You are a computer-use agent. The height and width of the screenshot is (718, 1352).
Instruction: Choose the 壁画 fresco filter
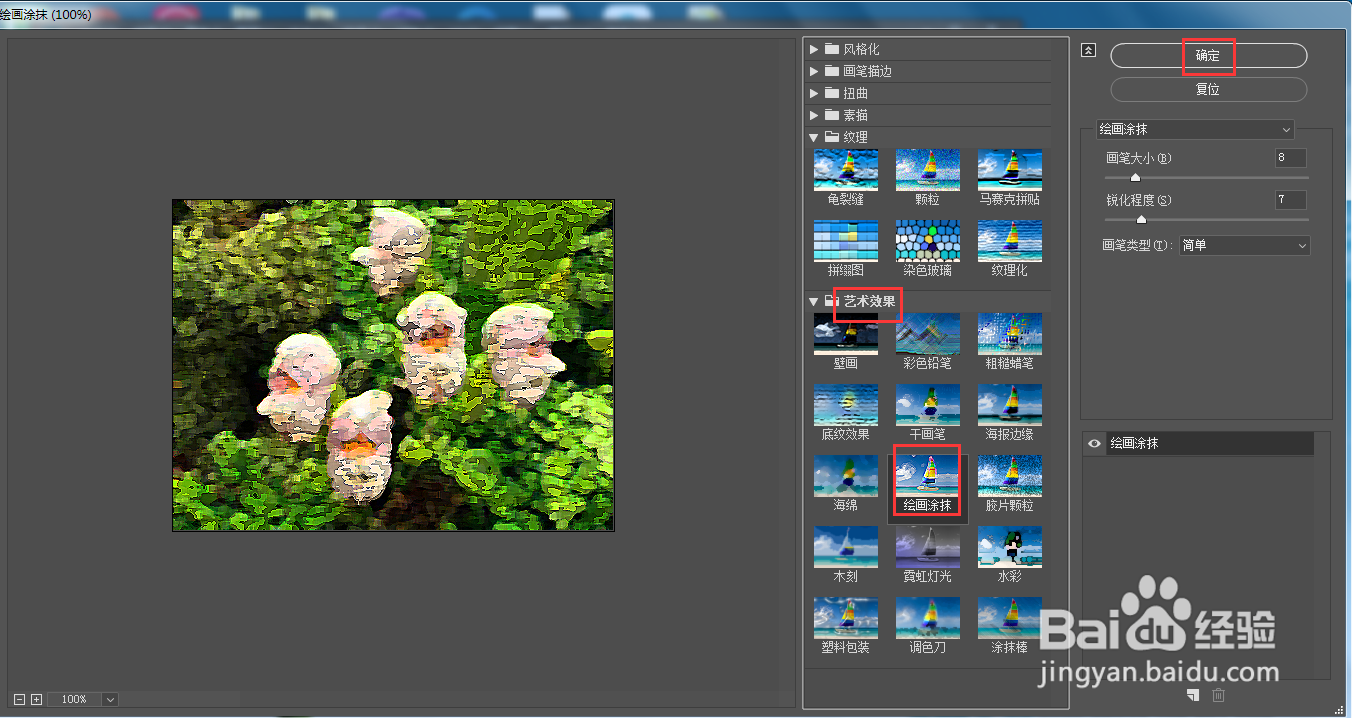[846, 334]
